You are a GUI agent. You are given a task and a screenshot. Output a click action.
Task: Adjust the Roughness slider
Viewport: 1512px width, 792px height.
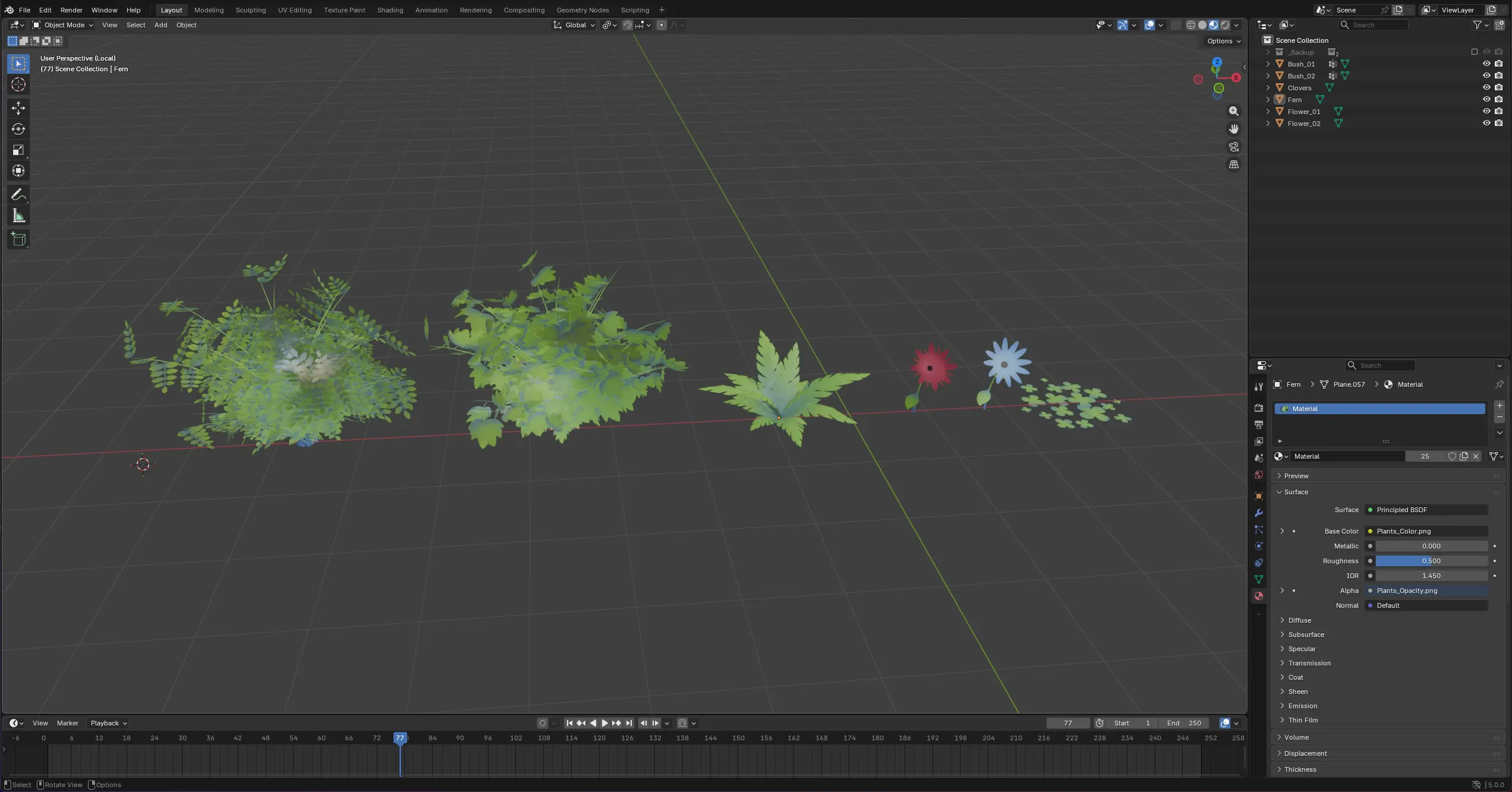[1431, 561]
